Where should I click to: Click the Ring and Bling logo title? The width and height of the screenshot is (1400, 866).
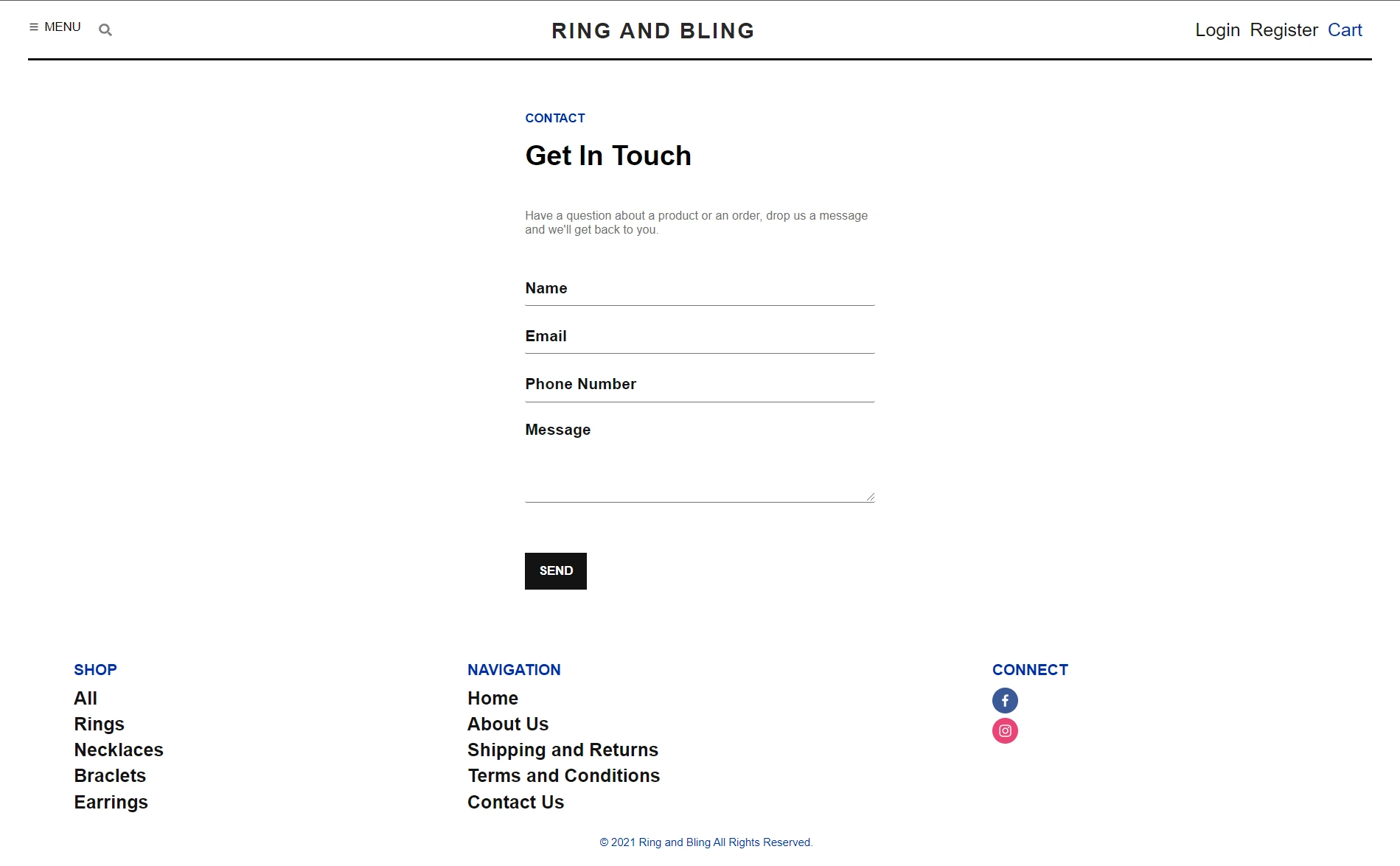(653, 31)
